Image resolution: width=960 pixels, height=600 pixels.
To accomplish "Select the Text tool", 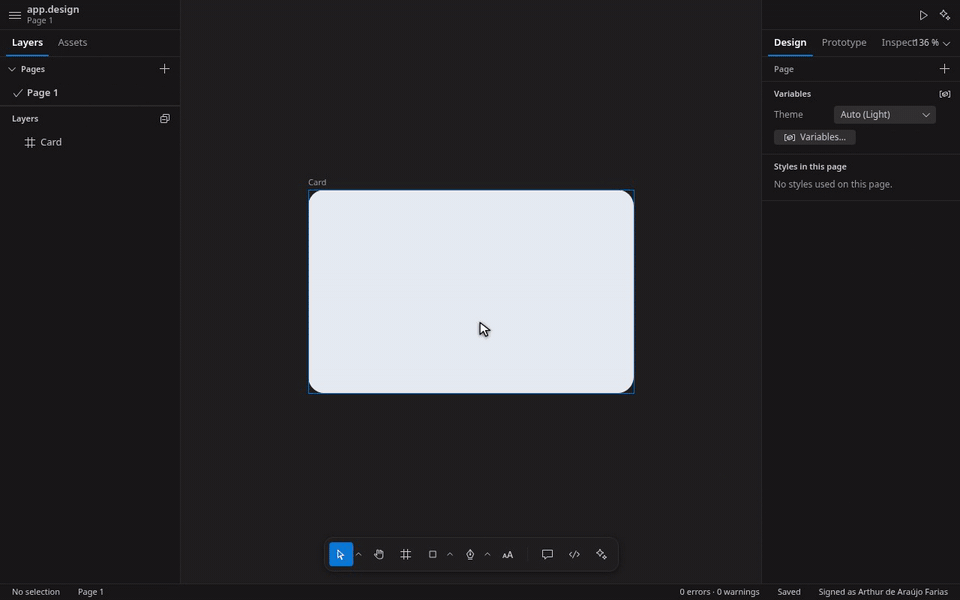I will tap(508, 555).
